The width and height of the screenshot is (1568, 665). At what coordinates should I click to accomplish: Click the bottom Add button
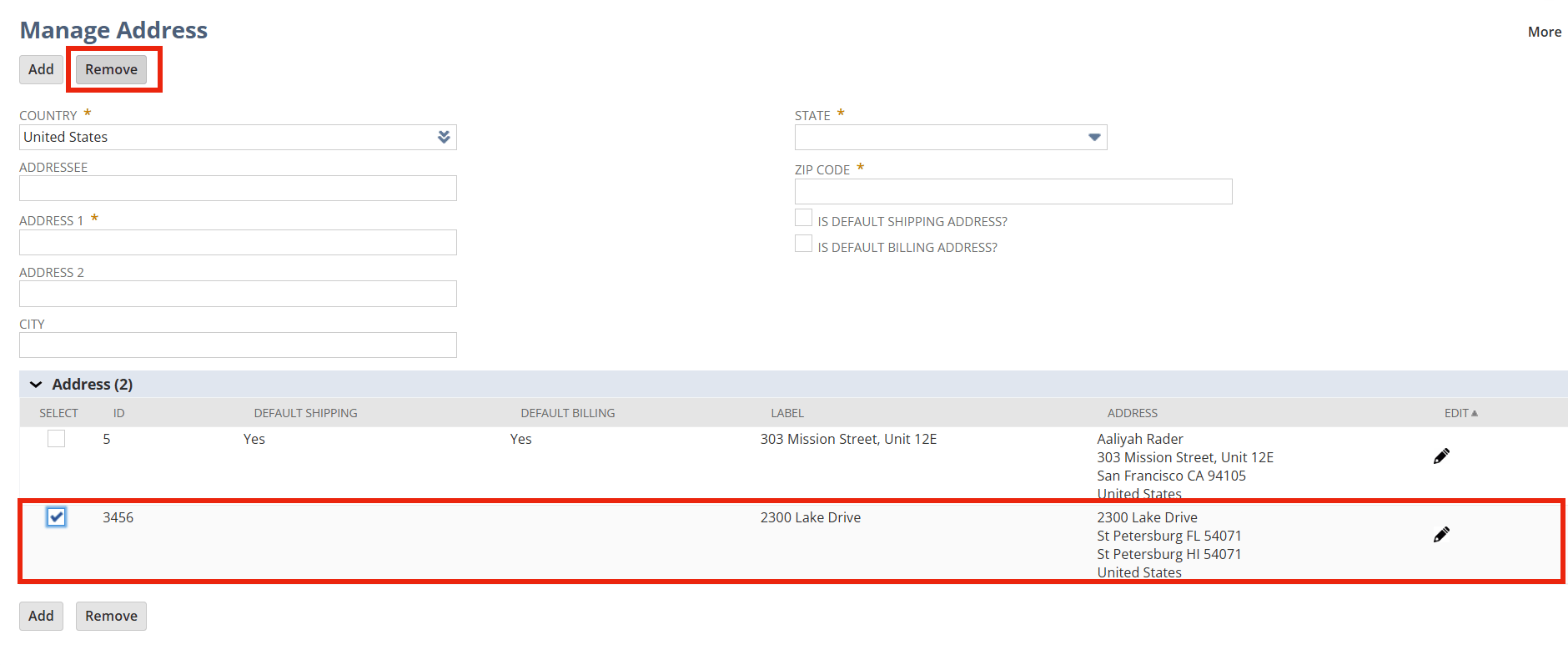coord(41,616)
